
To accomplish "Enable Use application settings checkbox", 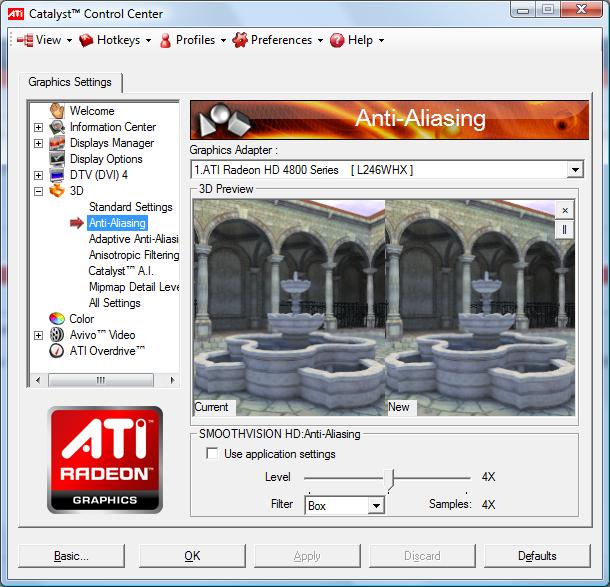I will click(x=212, y=454).
